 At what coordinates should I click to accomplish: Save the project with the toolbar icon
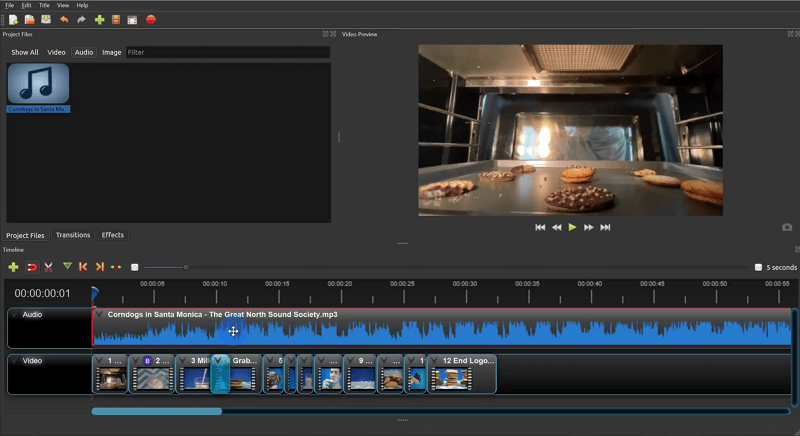tap(46, 20)
